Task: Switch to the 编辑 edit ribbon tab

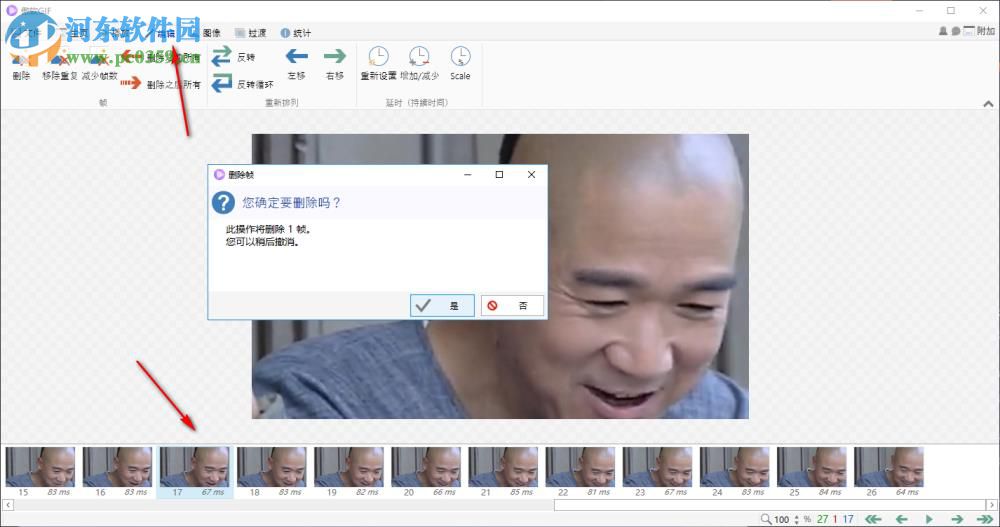Action: coord(167,33)
